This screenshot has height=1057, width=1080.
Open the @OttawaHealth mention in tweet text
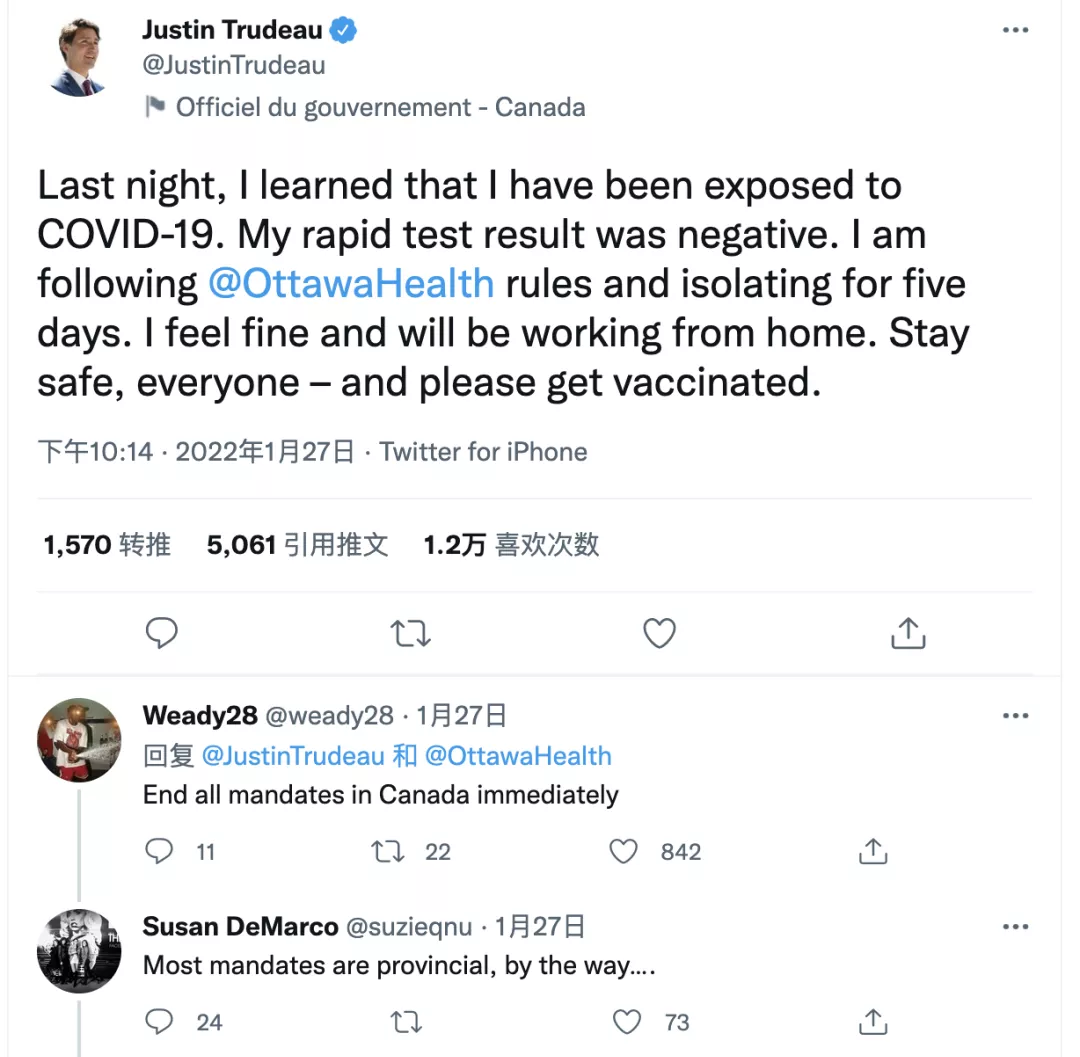351,284
